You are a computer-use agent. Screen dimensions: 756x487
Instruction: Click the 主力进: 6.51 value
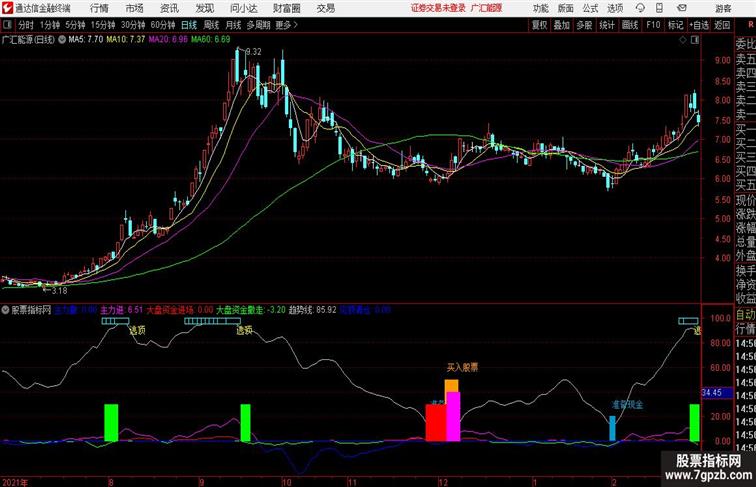point(122,310)
